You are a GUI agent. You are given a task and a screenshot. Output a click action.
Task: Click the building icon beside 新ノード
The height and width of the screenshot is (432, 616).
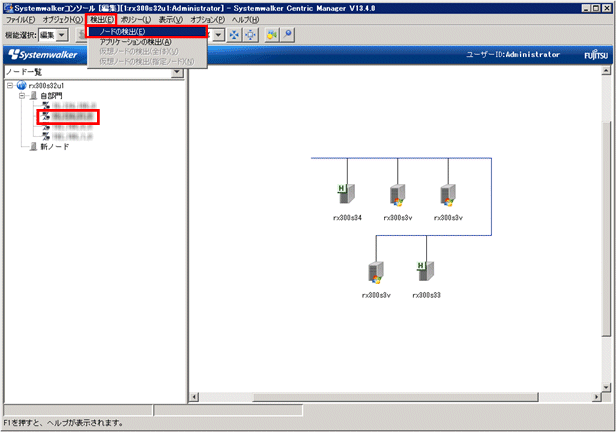click(34, 146)
